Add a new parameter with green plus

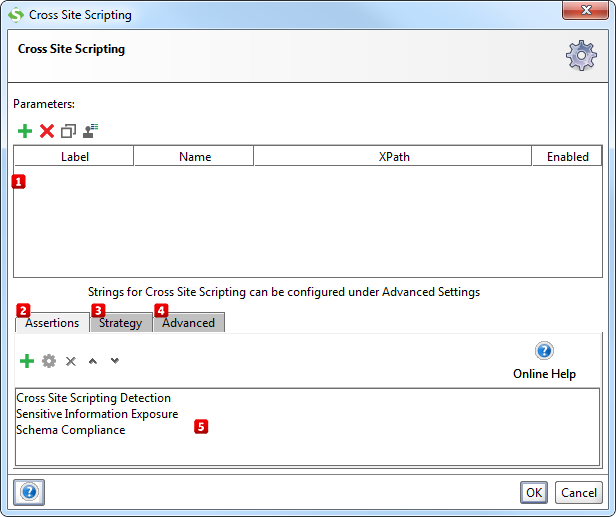coord(25,131)
